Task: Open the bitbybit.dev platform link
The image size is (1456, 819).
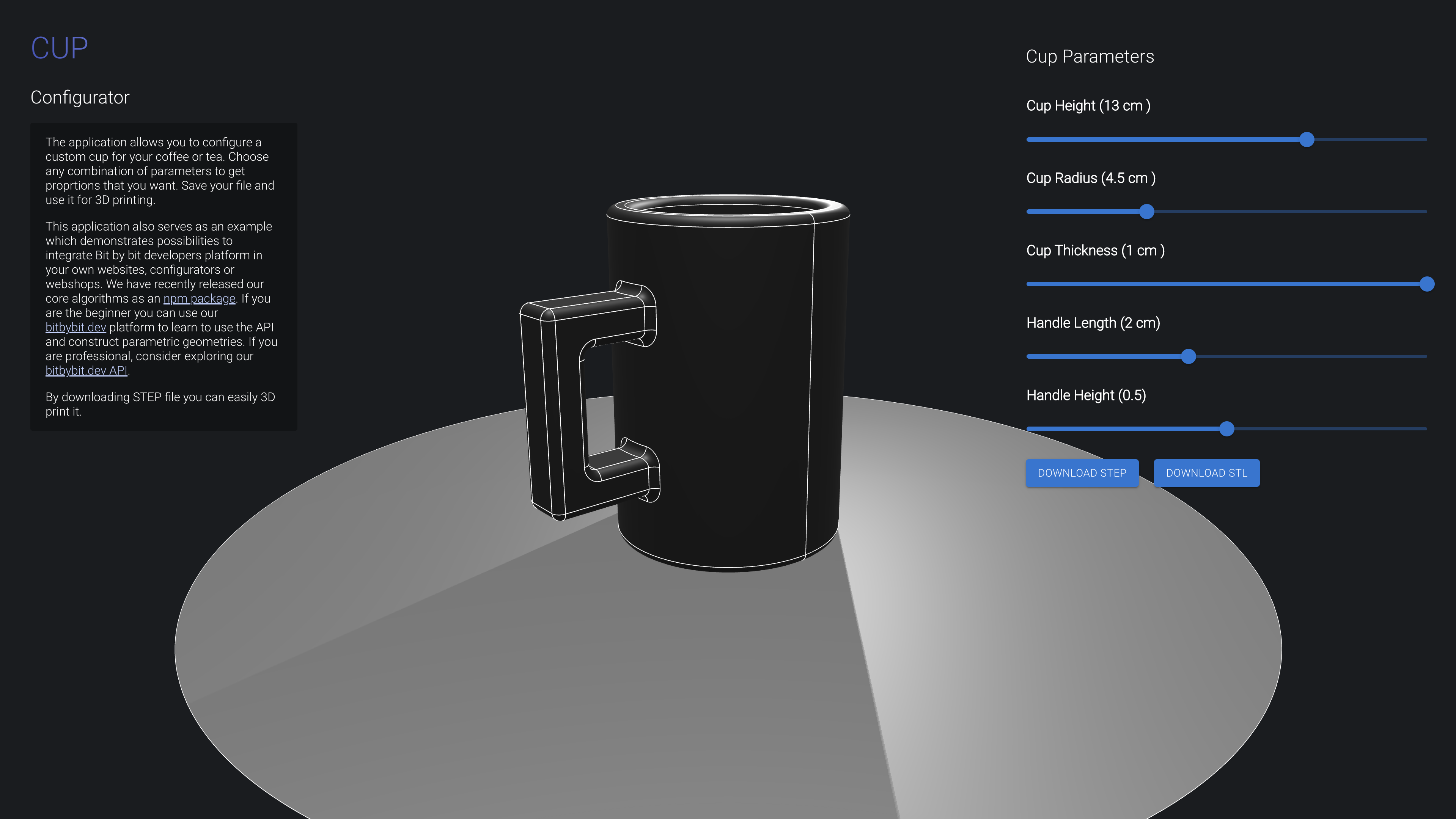Action: coord(76,327)
